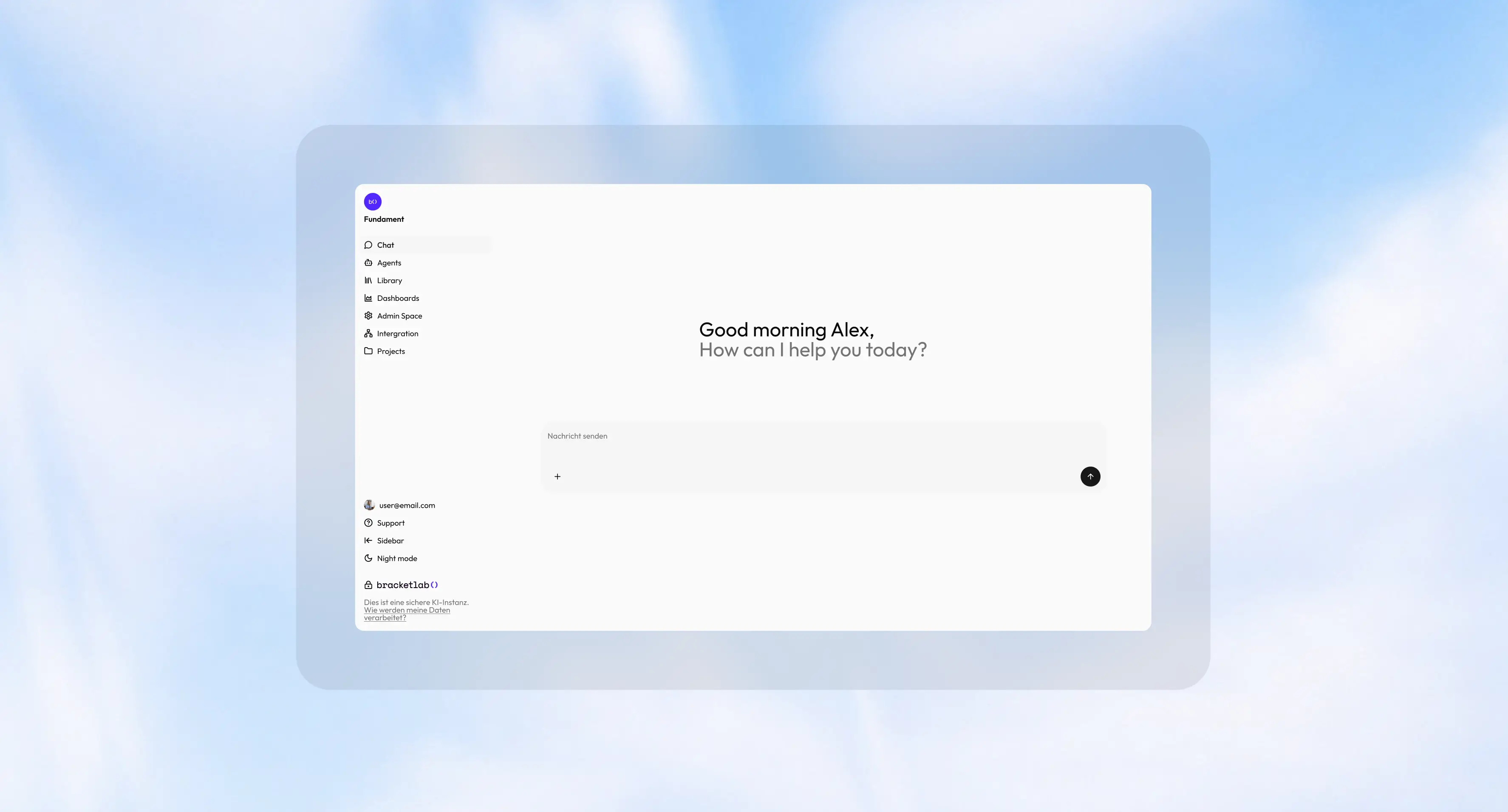Image resolution: width=1508 pixels, height=812 pixels.
Task: Click the purple bracketlab logo avatar
Action: tap(372, 201)
